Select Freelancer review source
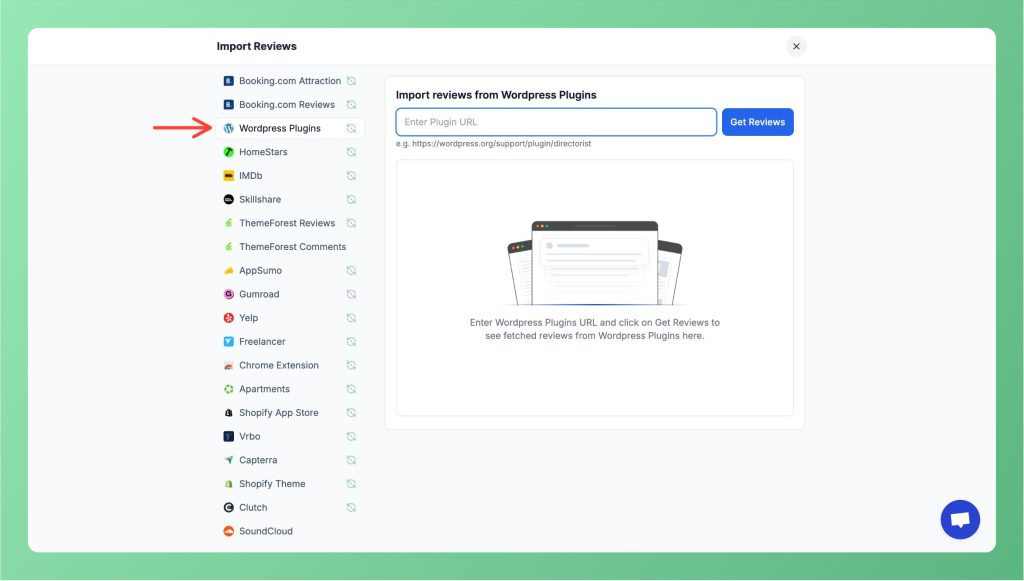1024x581 pixels. tap(290, 341)
